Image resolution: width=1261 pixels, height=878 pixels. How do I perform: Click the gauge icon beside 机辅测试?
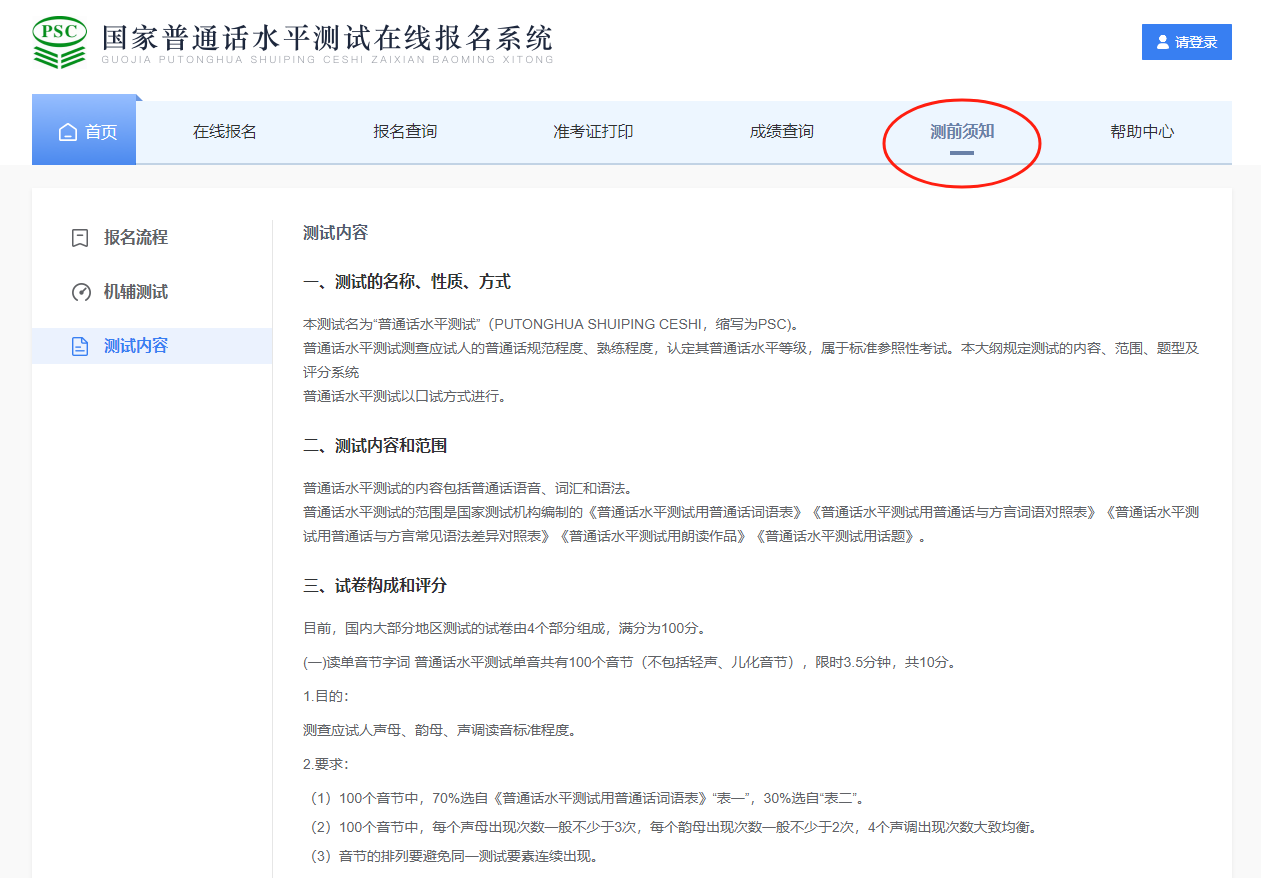[81, 292]
